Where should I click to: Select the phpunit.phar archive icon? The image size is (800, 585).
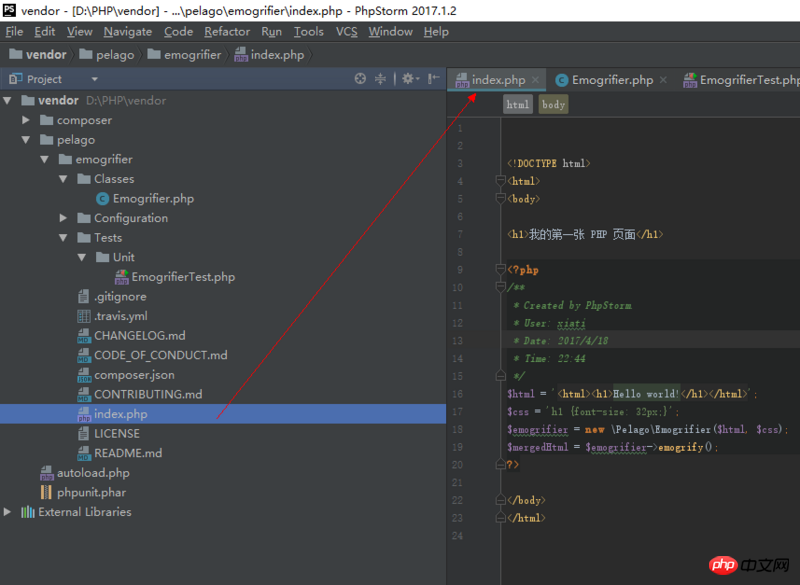[x=46, y=492]
